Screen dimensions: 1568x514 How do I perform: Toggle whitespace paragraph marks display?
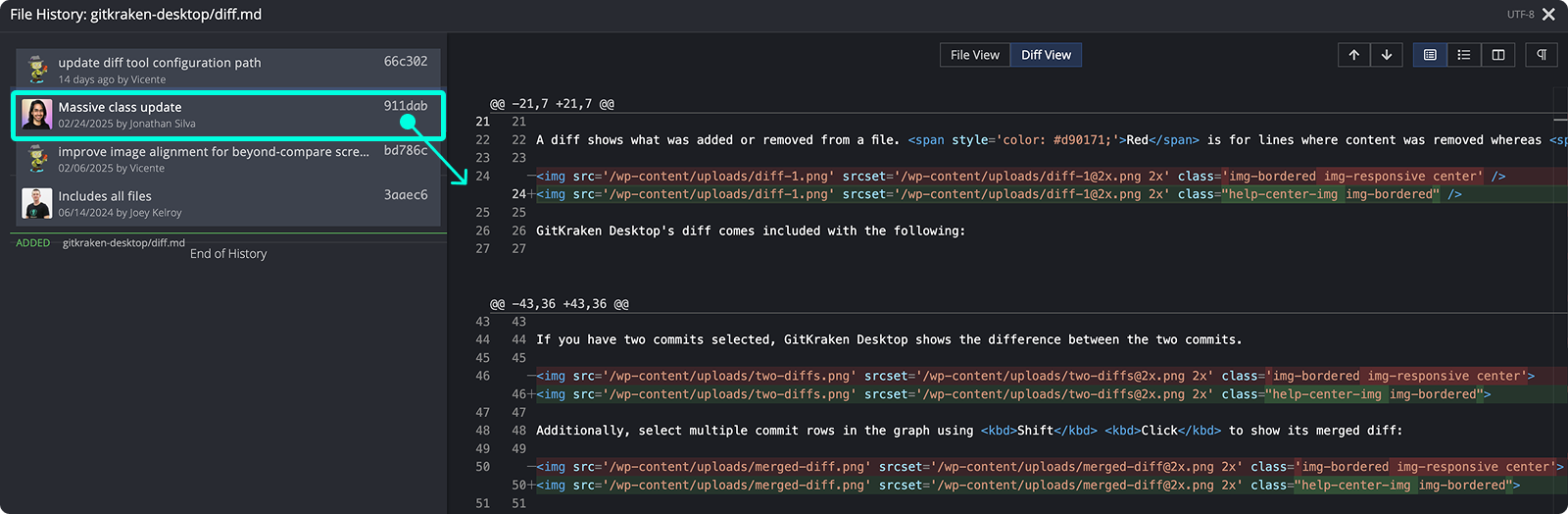click(1542, 55)
